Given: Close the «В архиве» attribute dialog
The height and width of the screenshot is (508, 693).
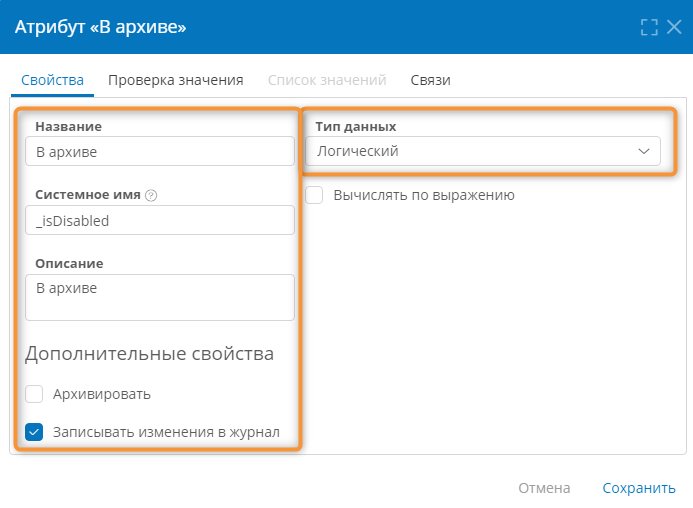Looking at the screenshot, I should click(674, 27).
